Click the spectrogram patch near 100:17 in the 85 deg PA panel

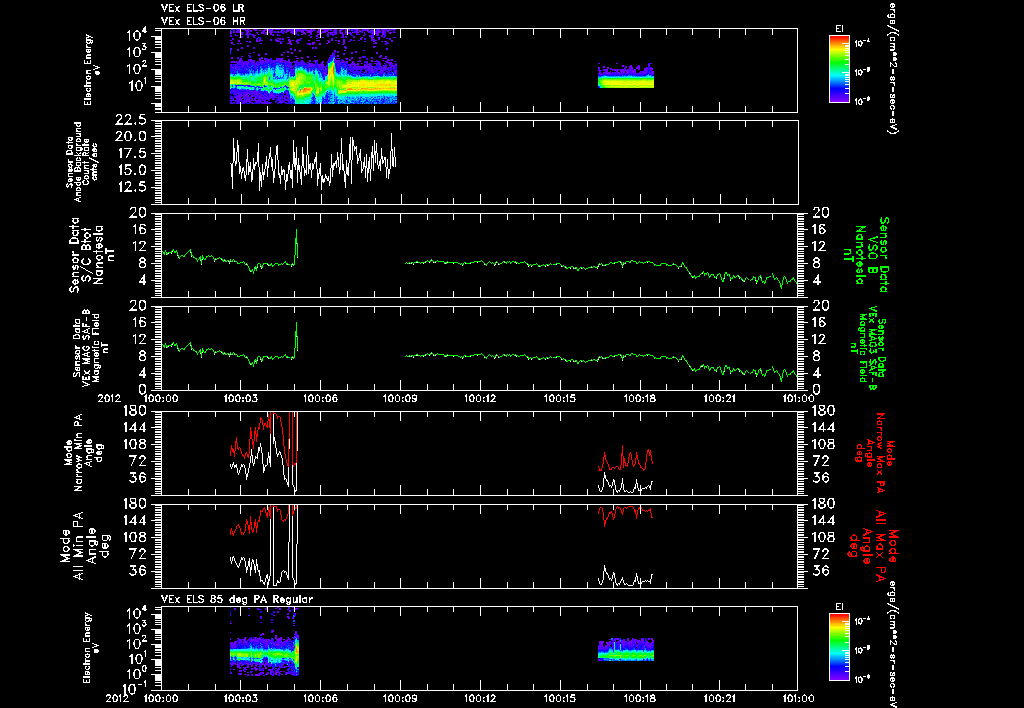(x=626, y=649)
